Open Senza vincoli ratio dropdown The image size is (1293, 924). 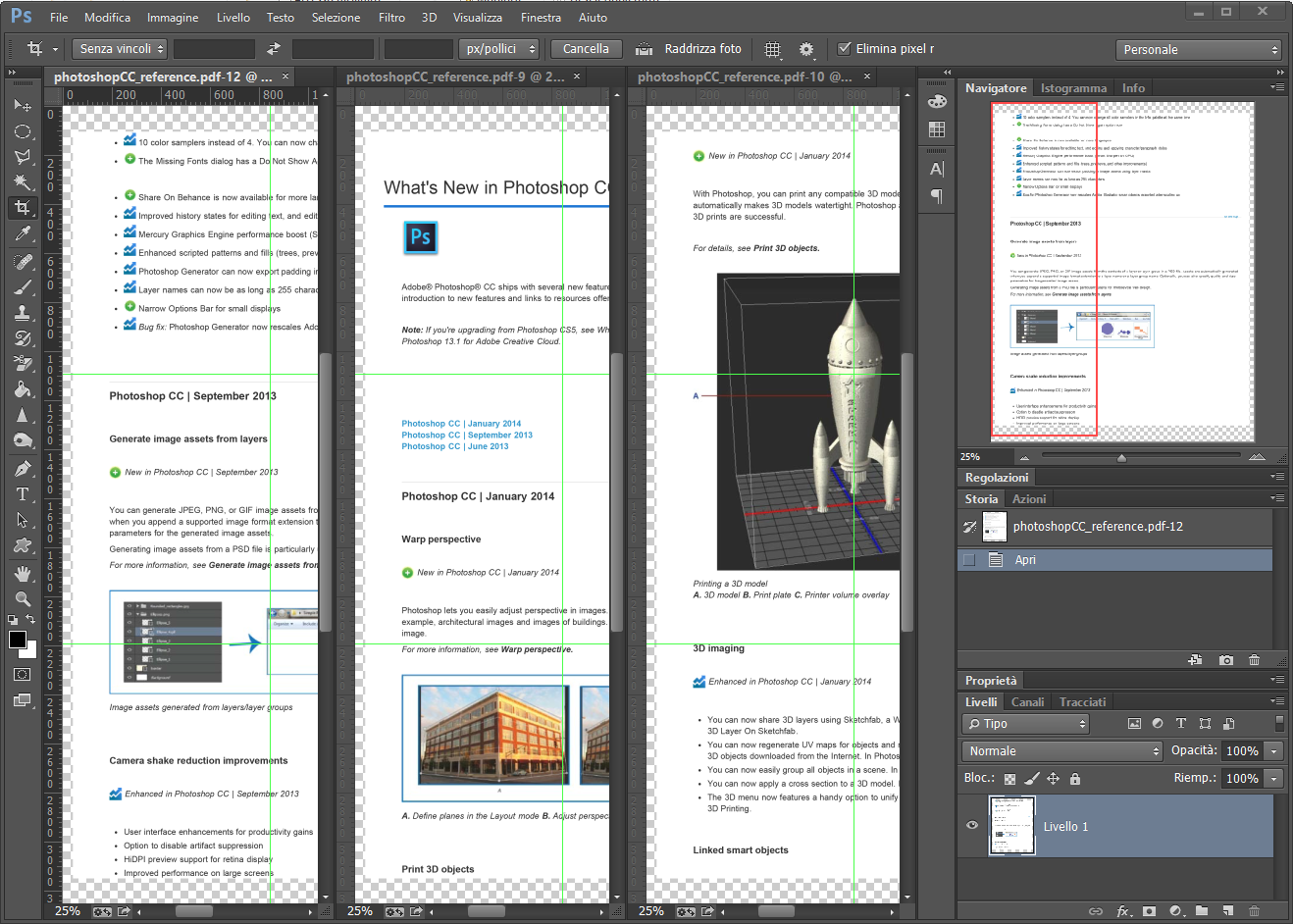(x=120, y=49)
